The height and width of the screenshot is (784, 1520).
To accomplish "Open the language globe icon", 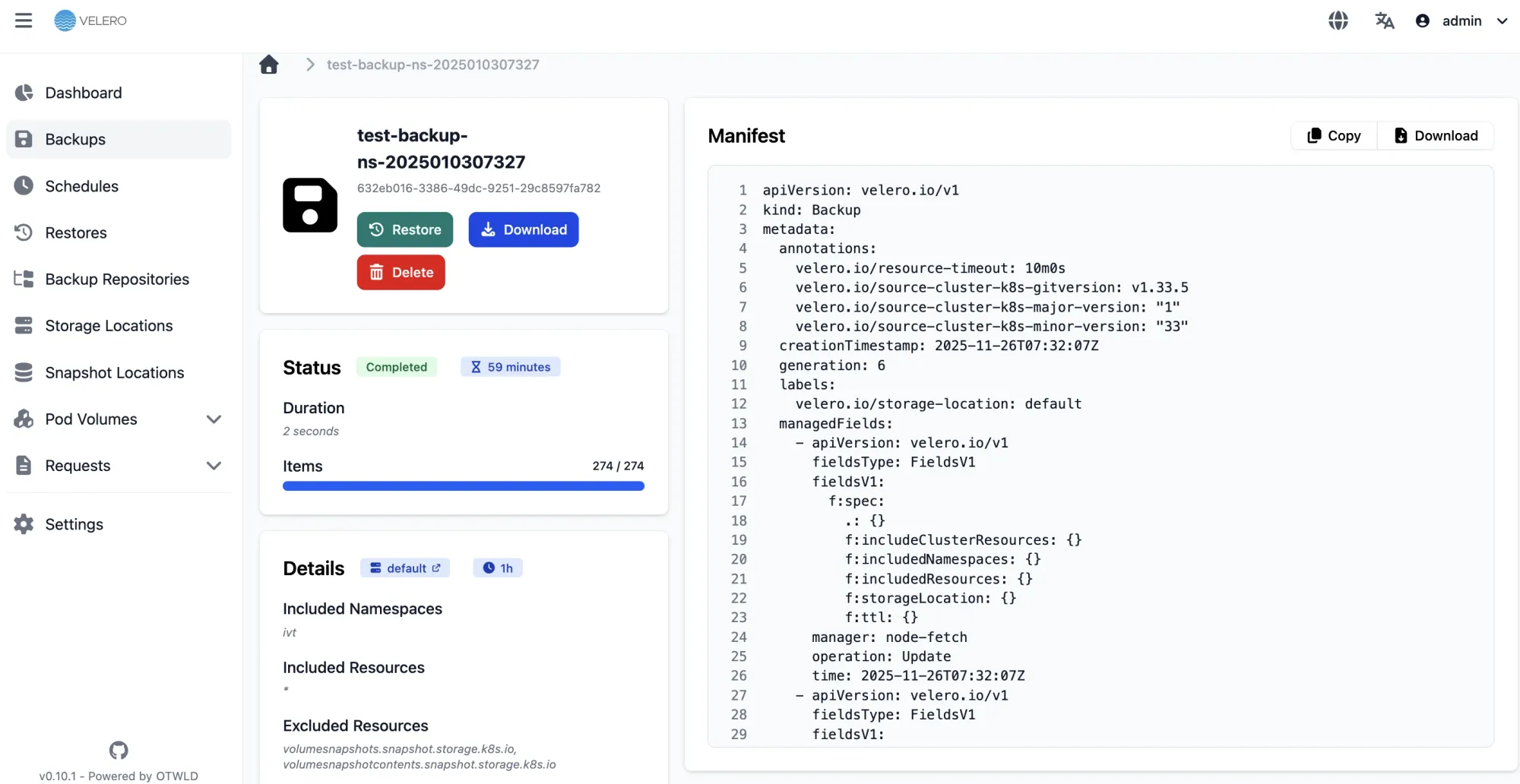I will coord(1338,21).
